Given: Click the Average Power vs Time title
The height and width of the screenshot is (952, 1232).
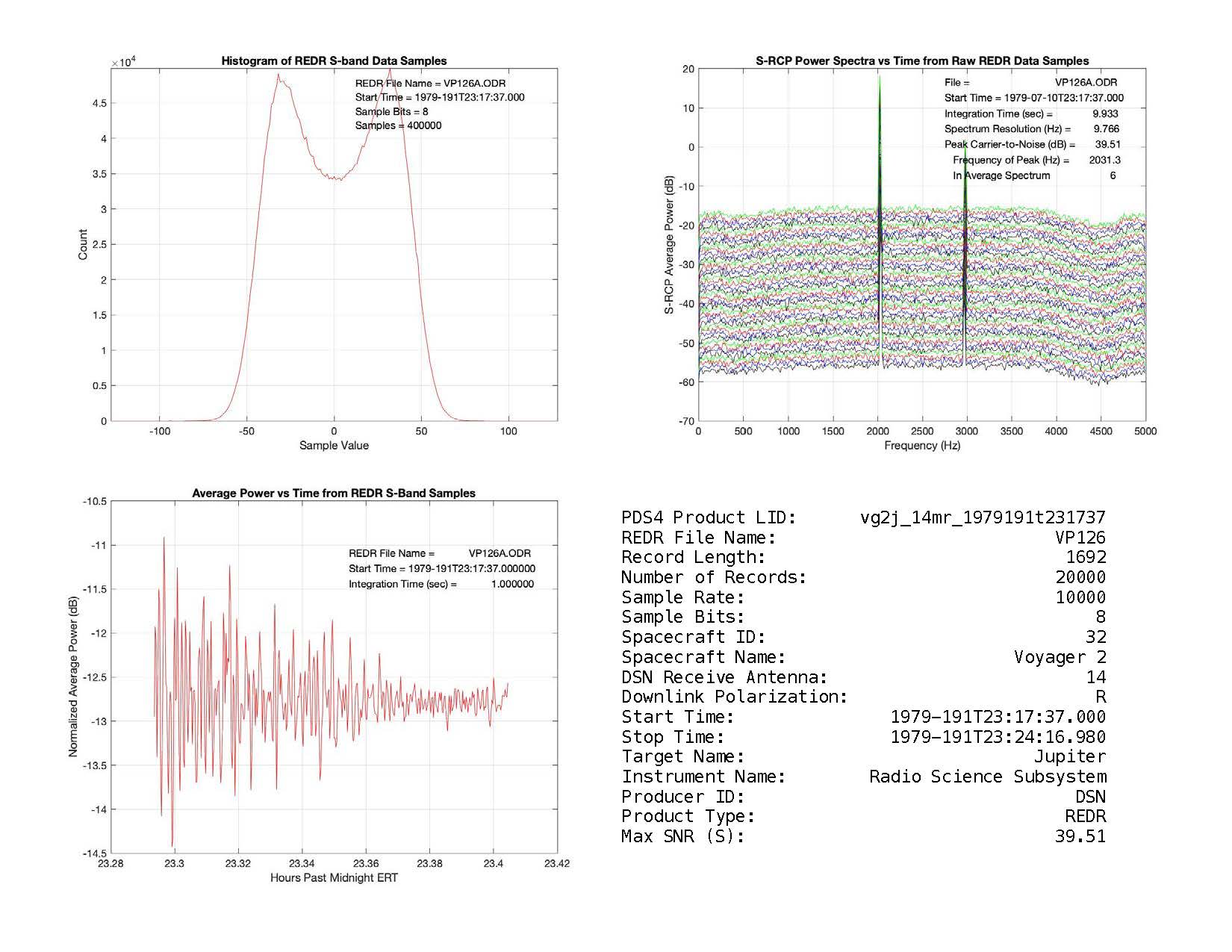Looking at the screenshot, I should pyautogui.click(x=334, y=494).
